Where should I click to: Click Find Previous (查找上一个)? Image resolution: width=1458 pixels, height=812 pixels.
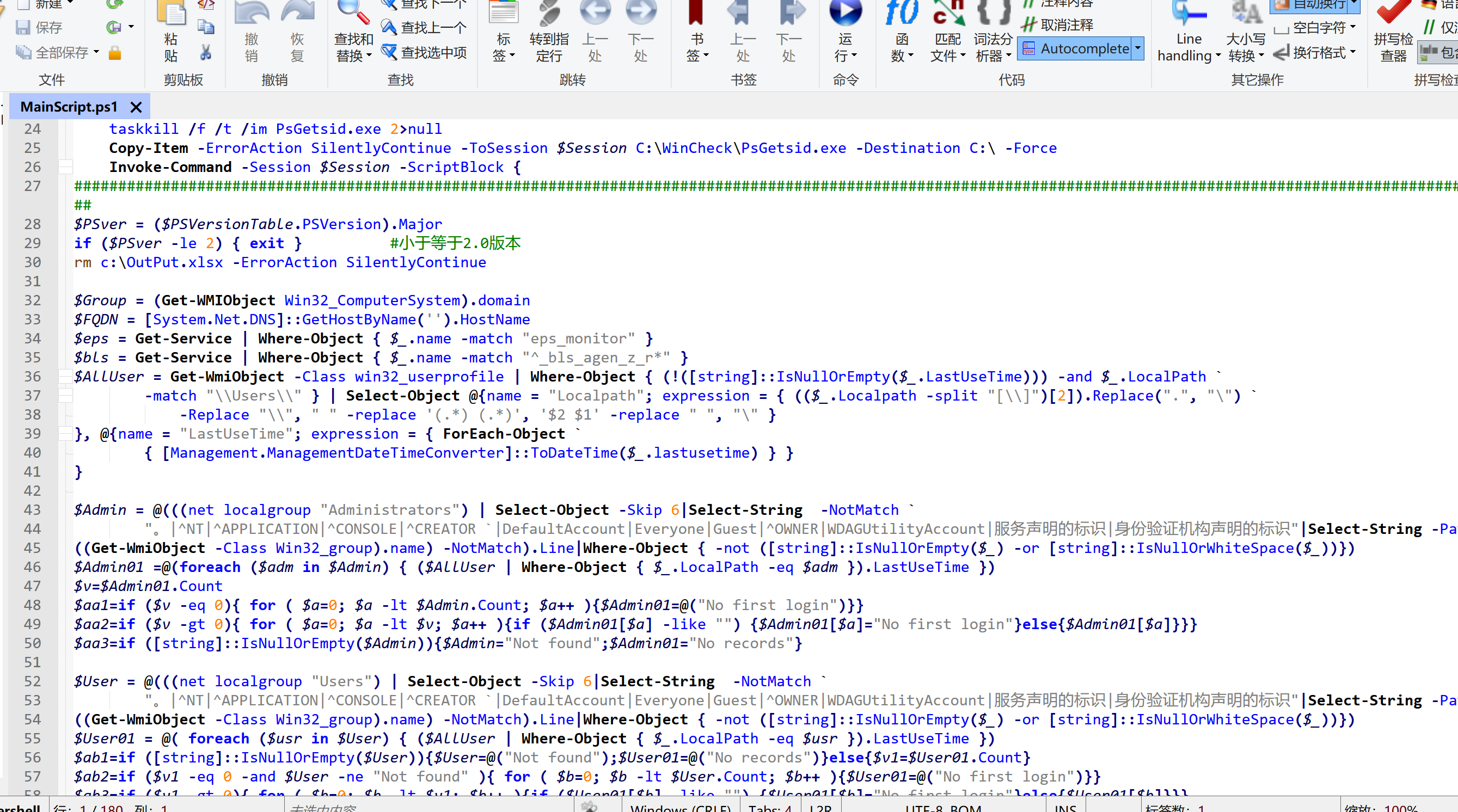(x=424, y=27)
